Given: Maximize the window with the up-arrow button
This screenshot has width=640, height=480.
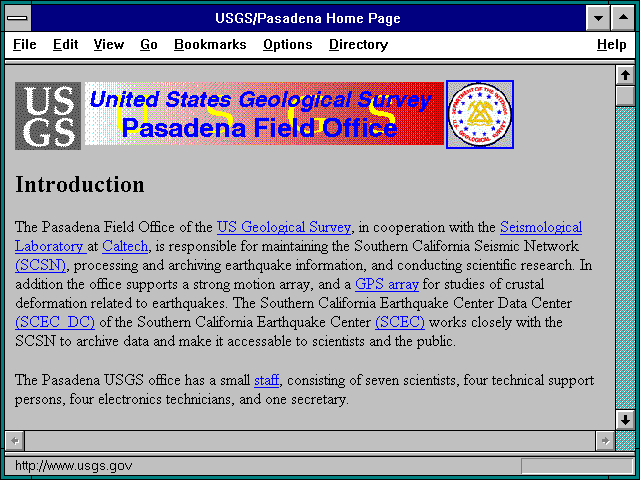Looking at the screenshot, I should (x=623, y=18).
